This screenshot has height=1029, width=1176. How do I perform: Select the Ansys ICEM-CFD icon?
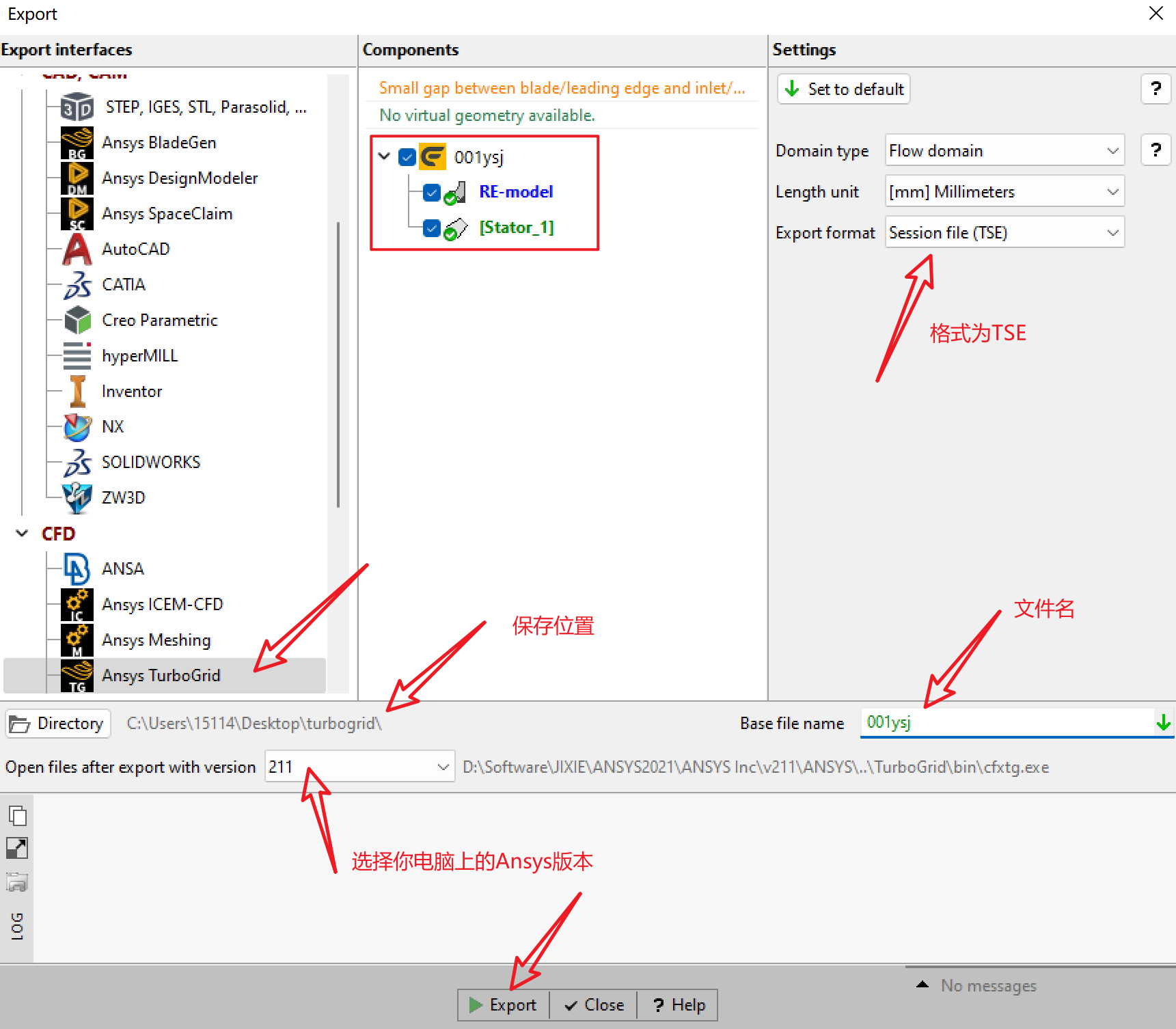pos(77,605)
